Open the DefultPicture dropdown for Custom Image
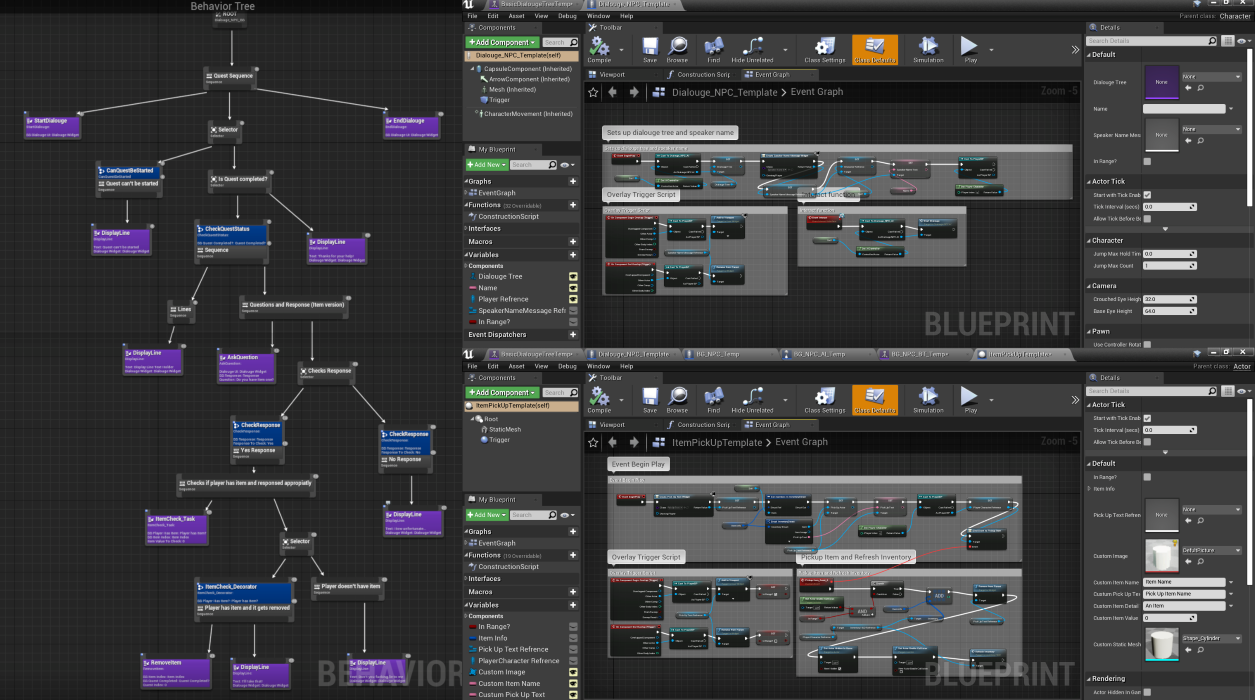 point(1212,550)
